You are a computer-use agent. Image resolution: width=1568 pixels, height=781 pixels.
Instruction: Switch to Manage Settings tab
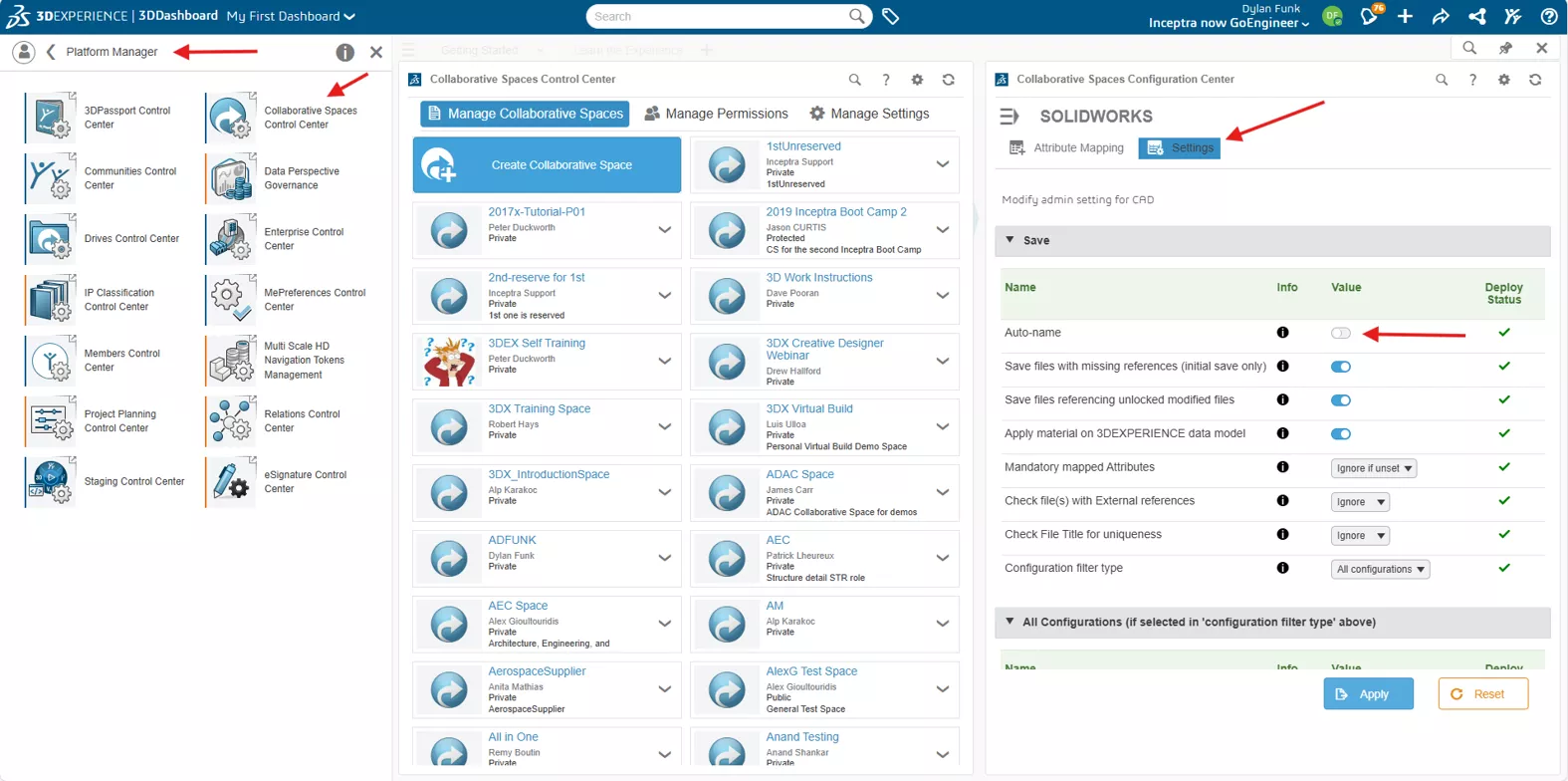(x=869, y=114)
